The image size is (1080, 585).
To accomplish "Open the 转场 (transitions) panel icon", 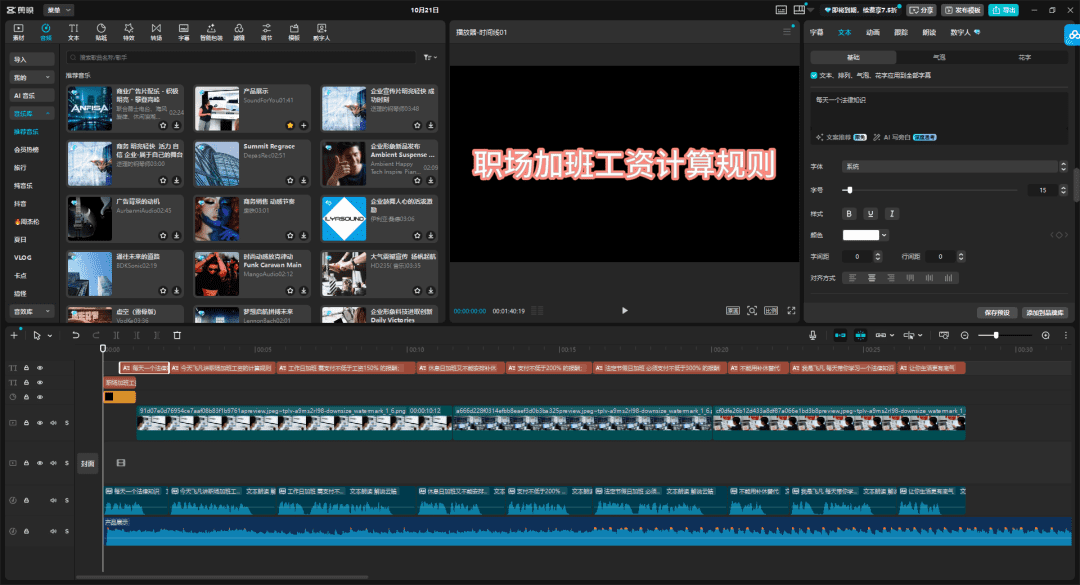I will 156,31.
